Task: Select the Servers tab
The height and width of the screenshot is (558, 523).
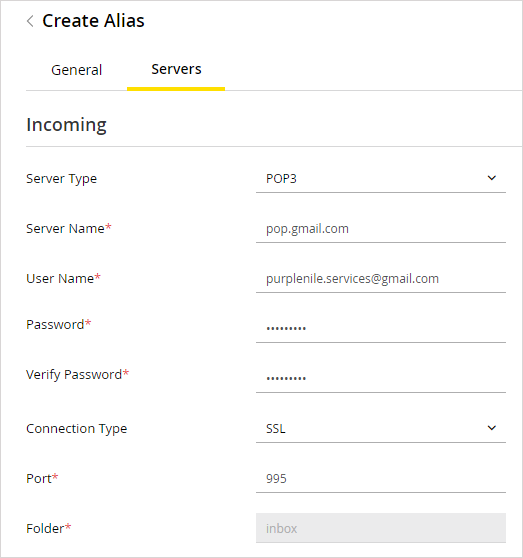Action: pos(176,69)
